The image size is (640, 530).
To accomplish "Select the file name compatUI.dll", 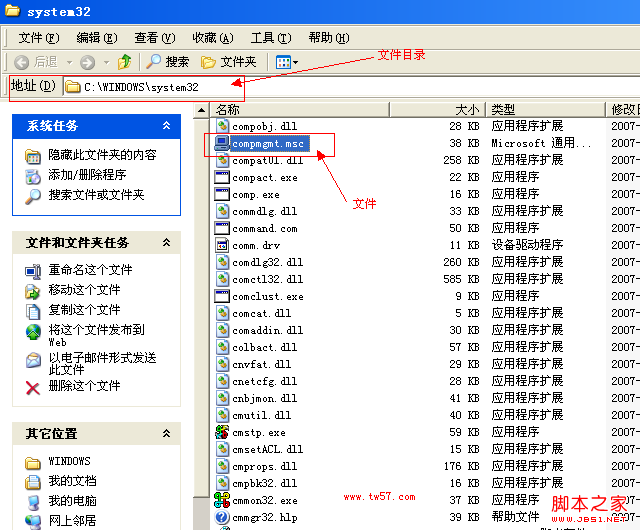I will (268, 160).
